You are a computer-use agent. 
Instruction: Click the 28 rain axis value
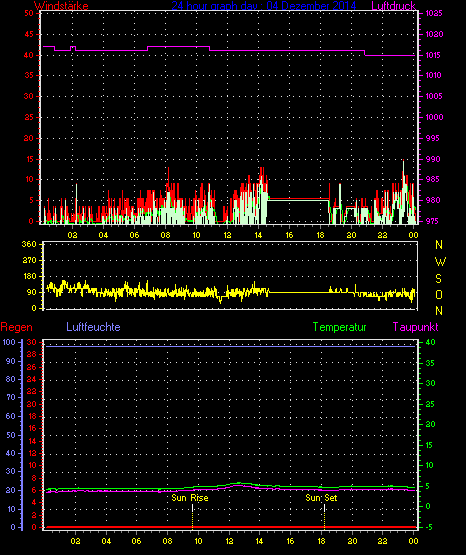click(x=31, y=354)
